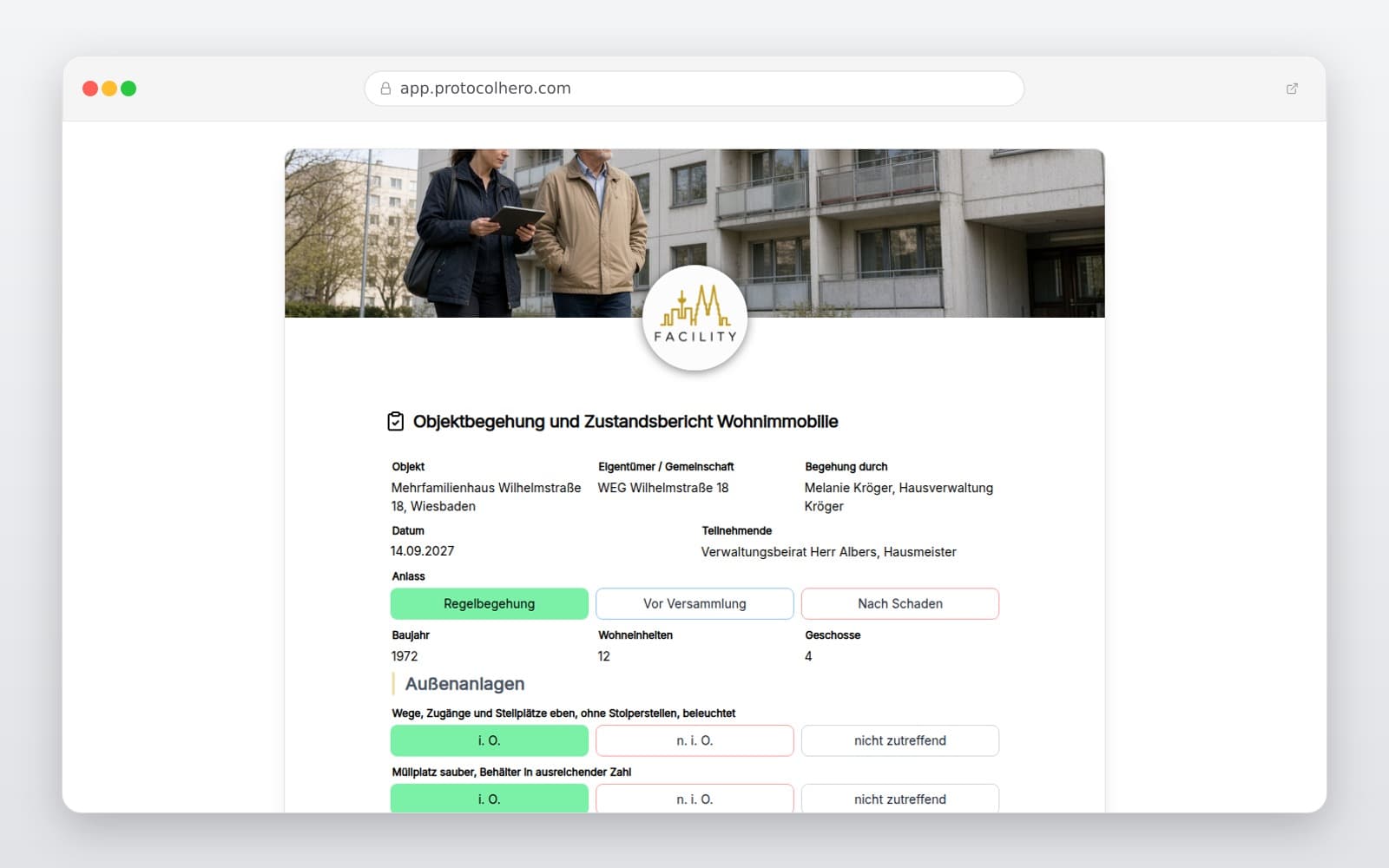Viewport: 1389px width, 868px height.
Task: Select Regelbegehung as Anlass
Action: [x=490, y=604]
